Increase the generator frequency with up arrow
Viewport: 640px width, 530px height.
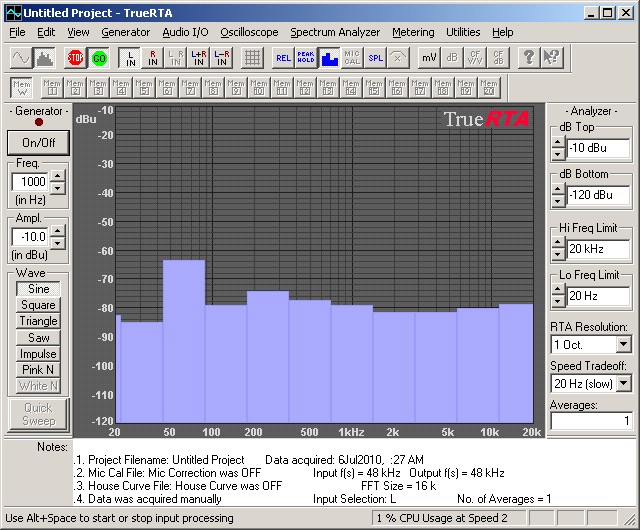[x=57, y=176]
